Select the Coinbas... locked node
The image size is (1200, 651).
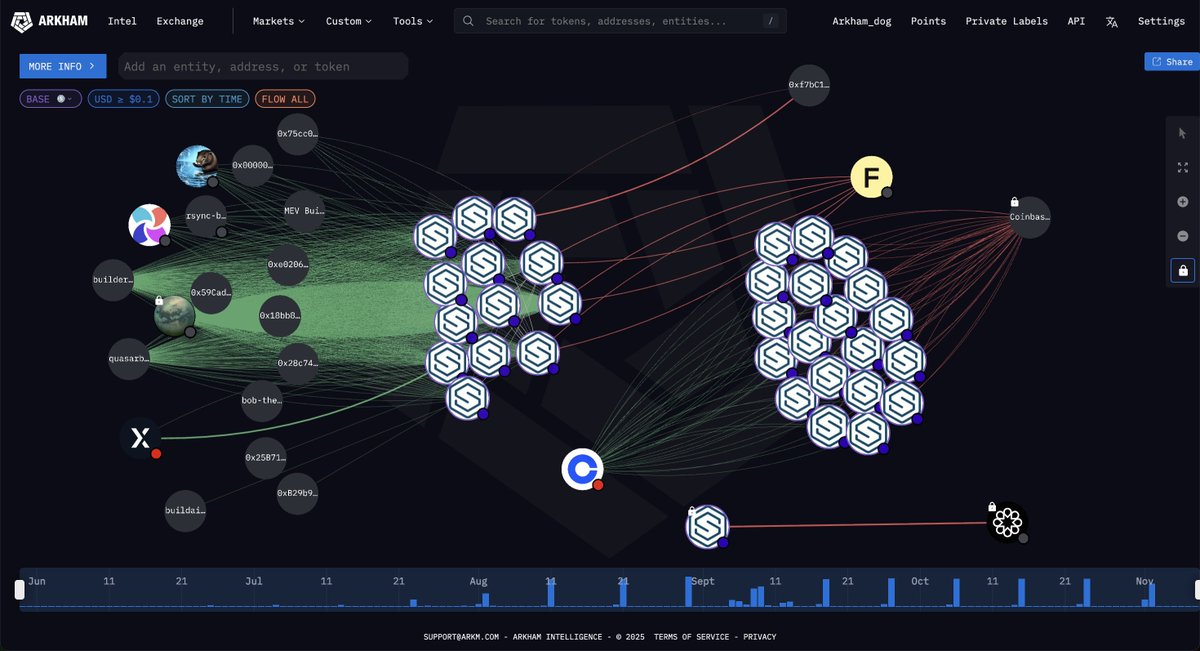click(1030, 217)
